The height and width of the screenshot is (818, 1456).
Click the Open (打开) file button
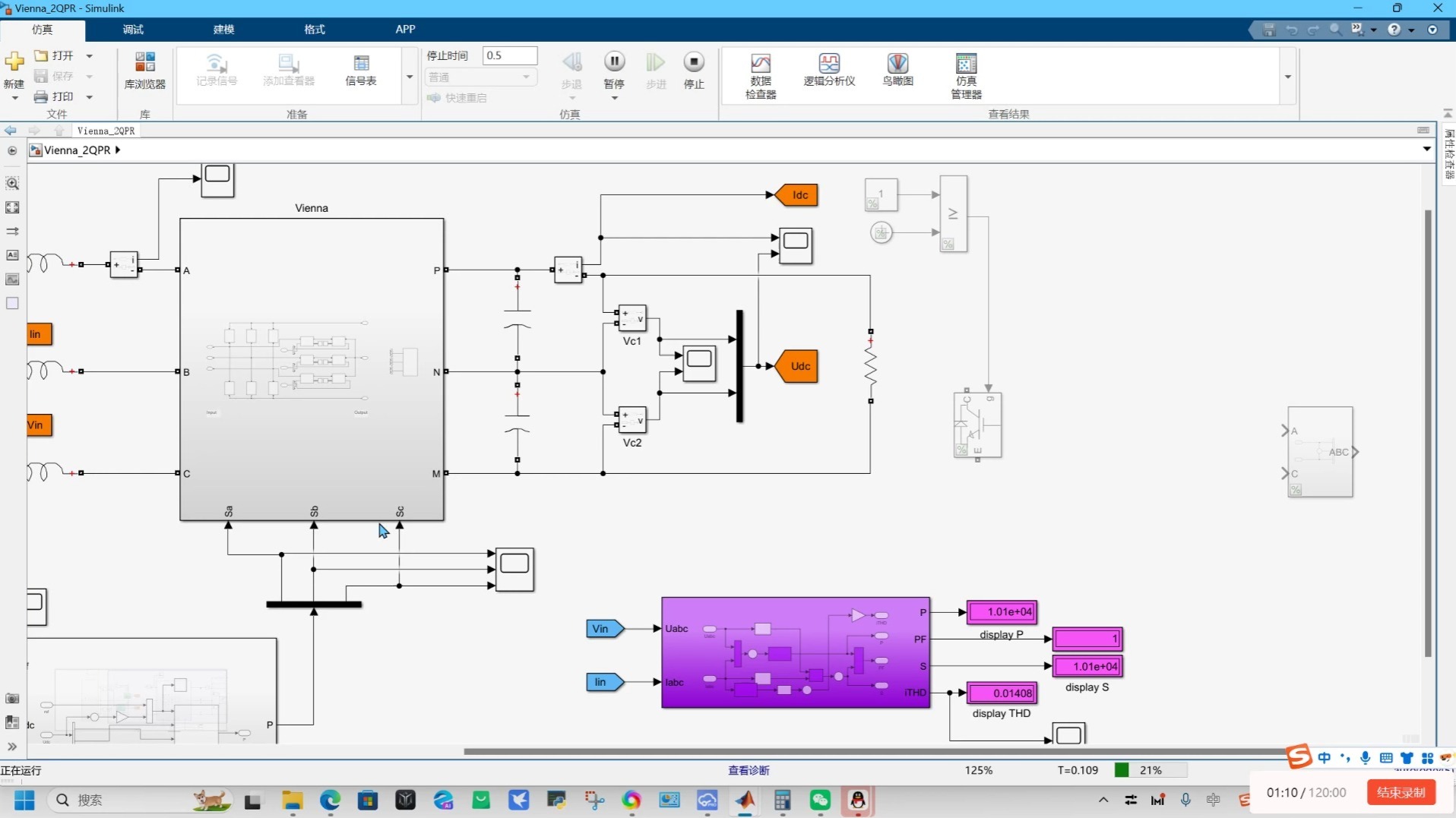coord(55,55)
